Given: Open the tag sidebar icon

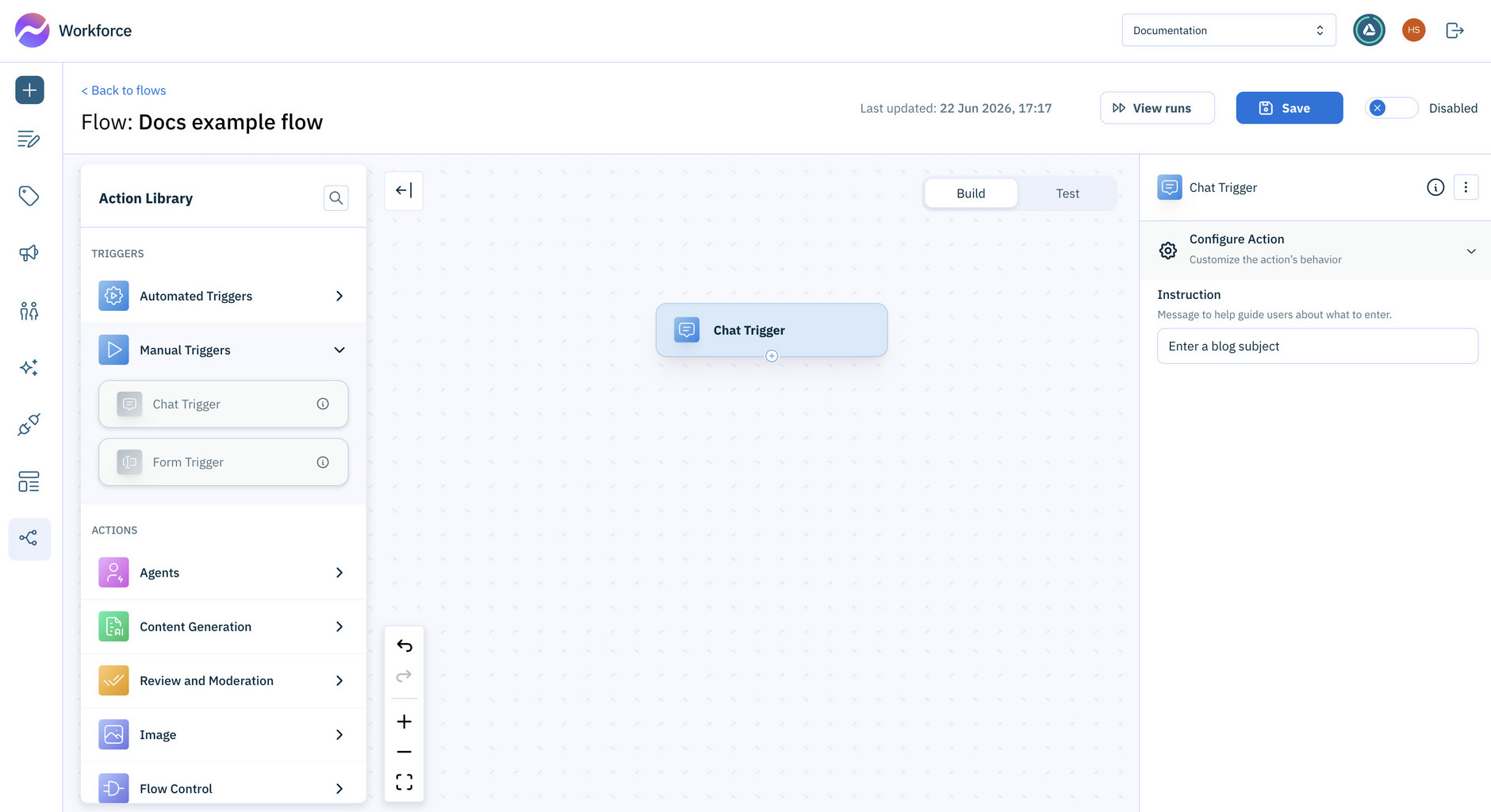Looking at the screenshot, I should click(29, 196).
